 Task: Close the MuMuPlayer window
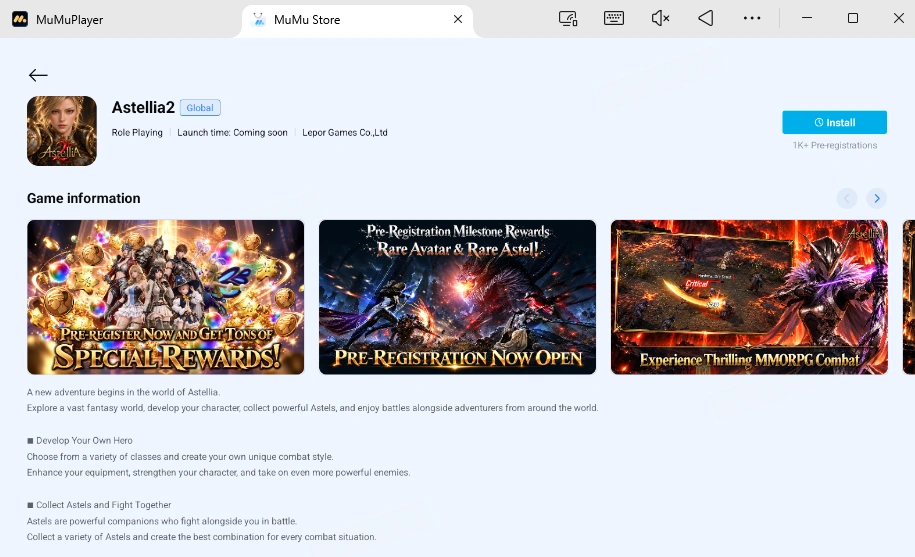(899, 18)
